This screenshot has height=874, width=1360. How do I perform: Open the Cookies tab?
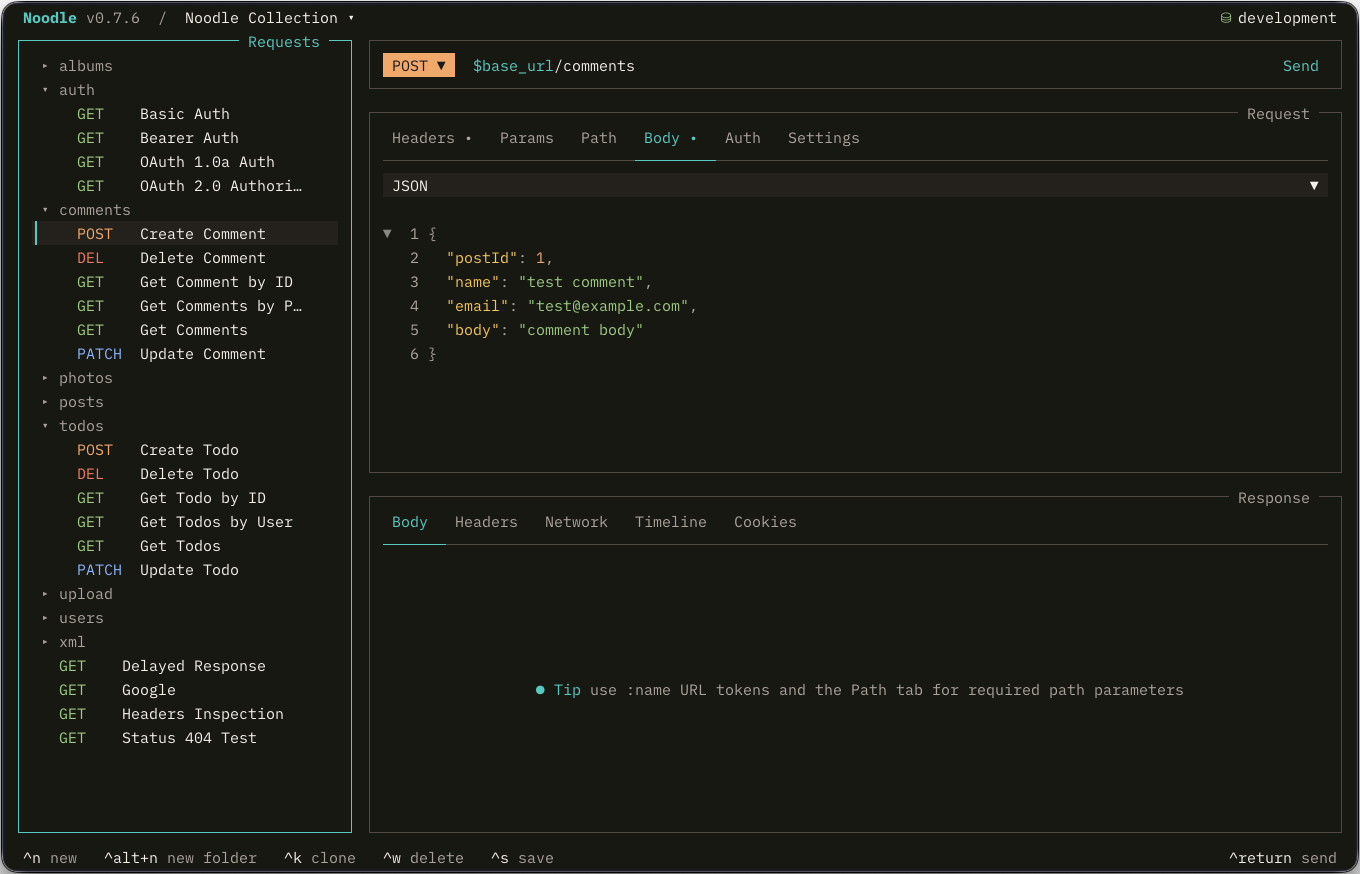pos(766,522)
